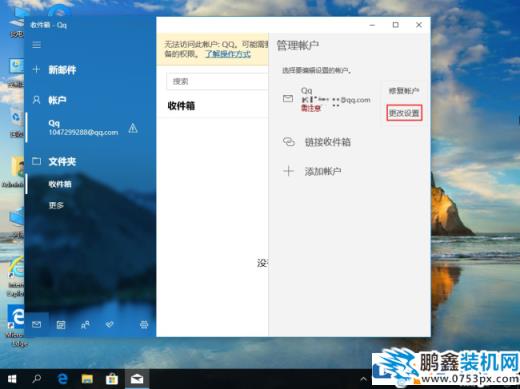Switch to Mail via bottom envelope icon
The height and width of the screenshot is (389, 520).
(36, 324)
